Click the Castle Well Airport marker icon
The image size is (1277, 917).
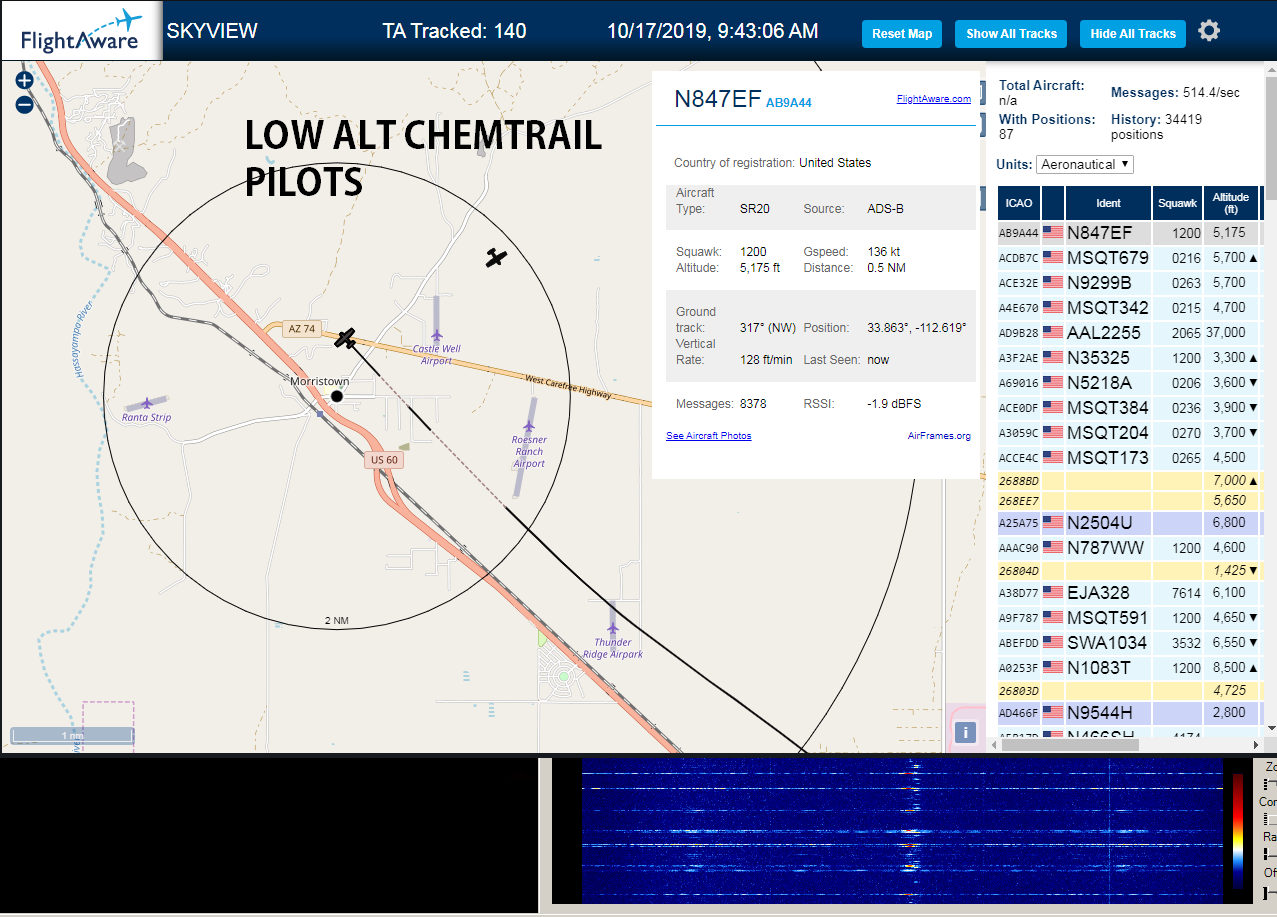tap(437, 334)
